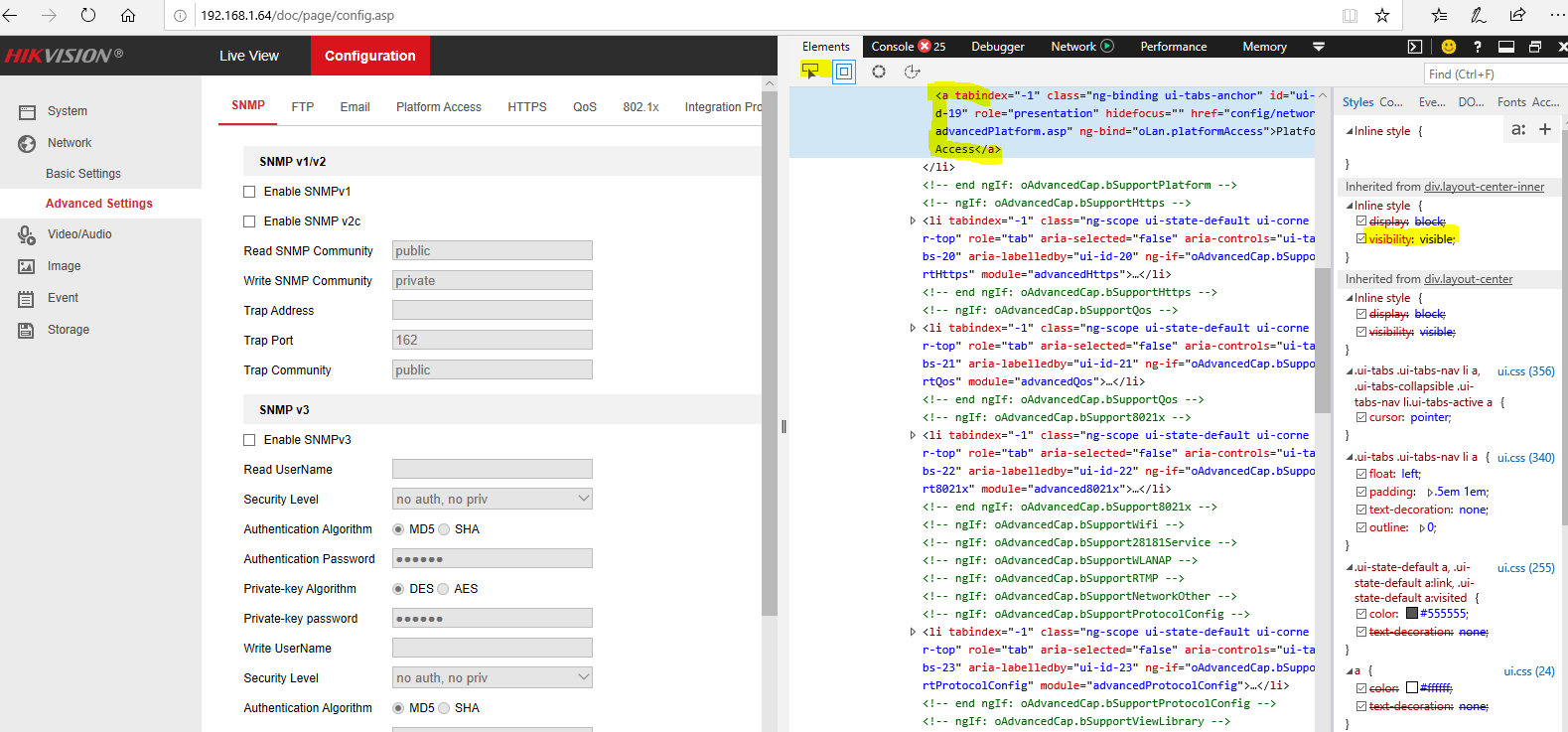Go to browser home page
The width and height of the screenshot is (1568, 732).
pos(128,15)
